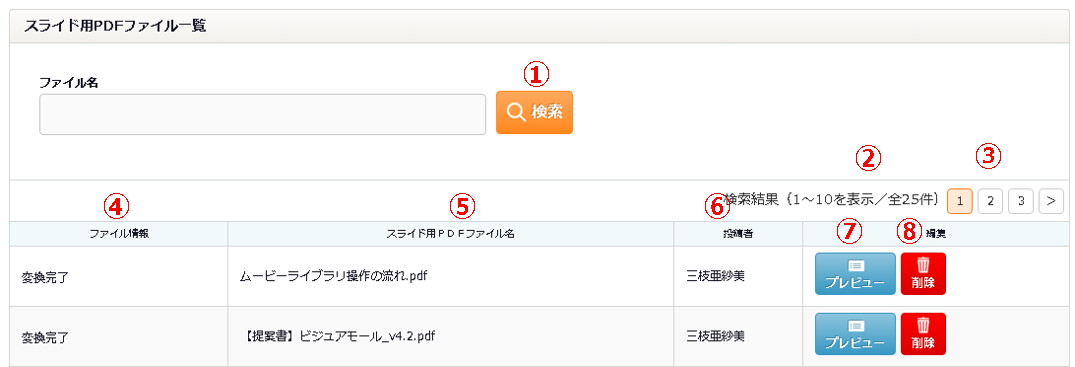The width and height of the screenshot is (1075, 367).
Task: Go to results page 3
Action: (1021, 200)
